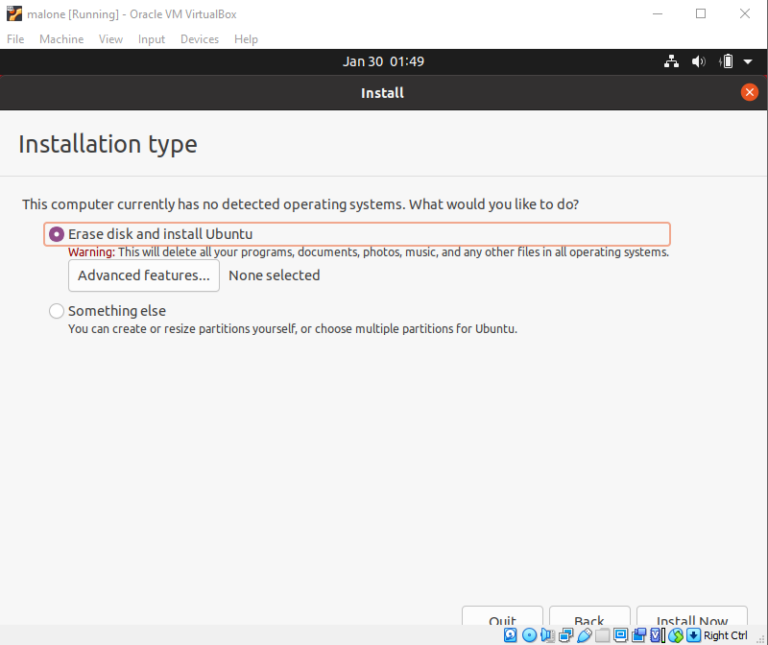Click the green mouse integration icon
The width and height of the screenshot is (768, 645).
pyautogui.click(x=676, y=635)
